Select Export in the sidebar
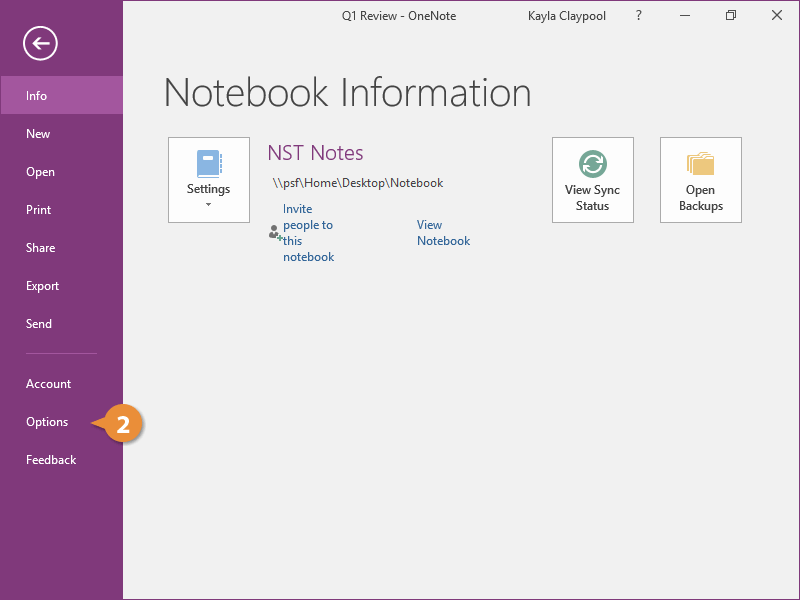The image size is (800, 600). pos(62,286)
